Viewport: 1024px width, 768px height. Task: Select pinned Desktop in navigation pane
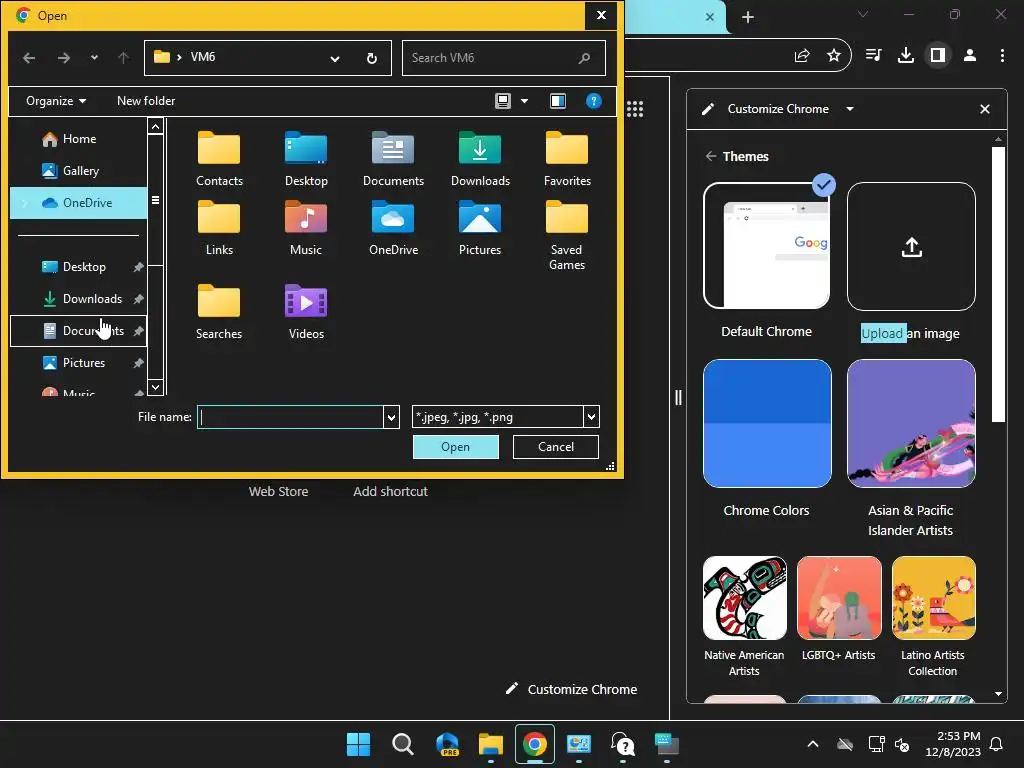(78, 266)
